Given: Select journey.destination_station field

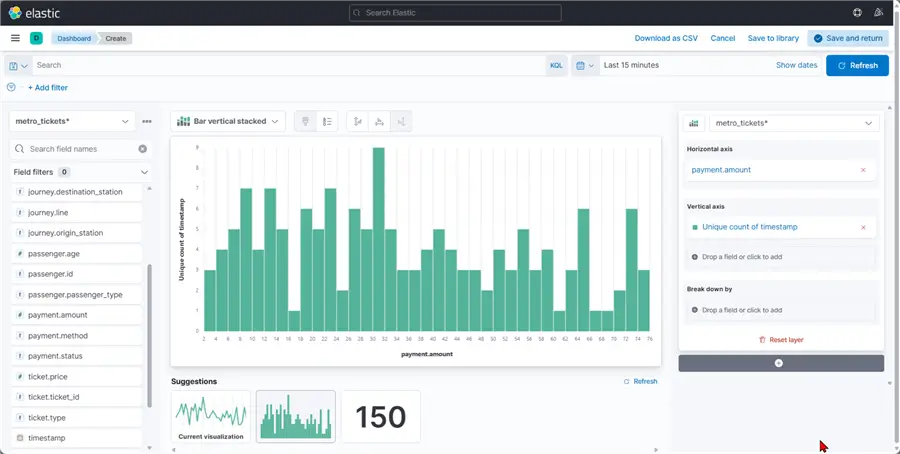Looking at the screenshot, I should pyautogui.click(x=76, y=192).
